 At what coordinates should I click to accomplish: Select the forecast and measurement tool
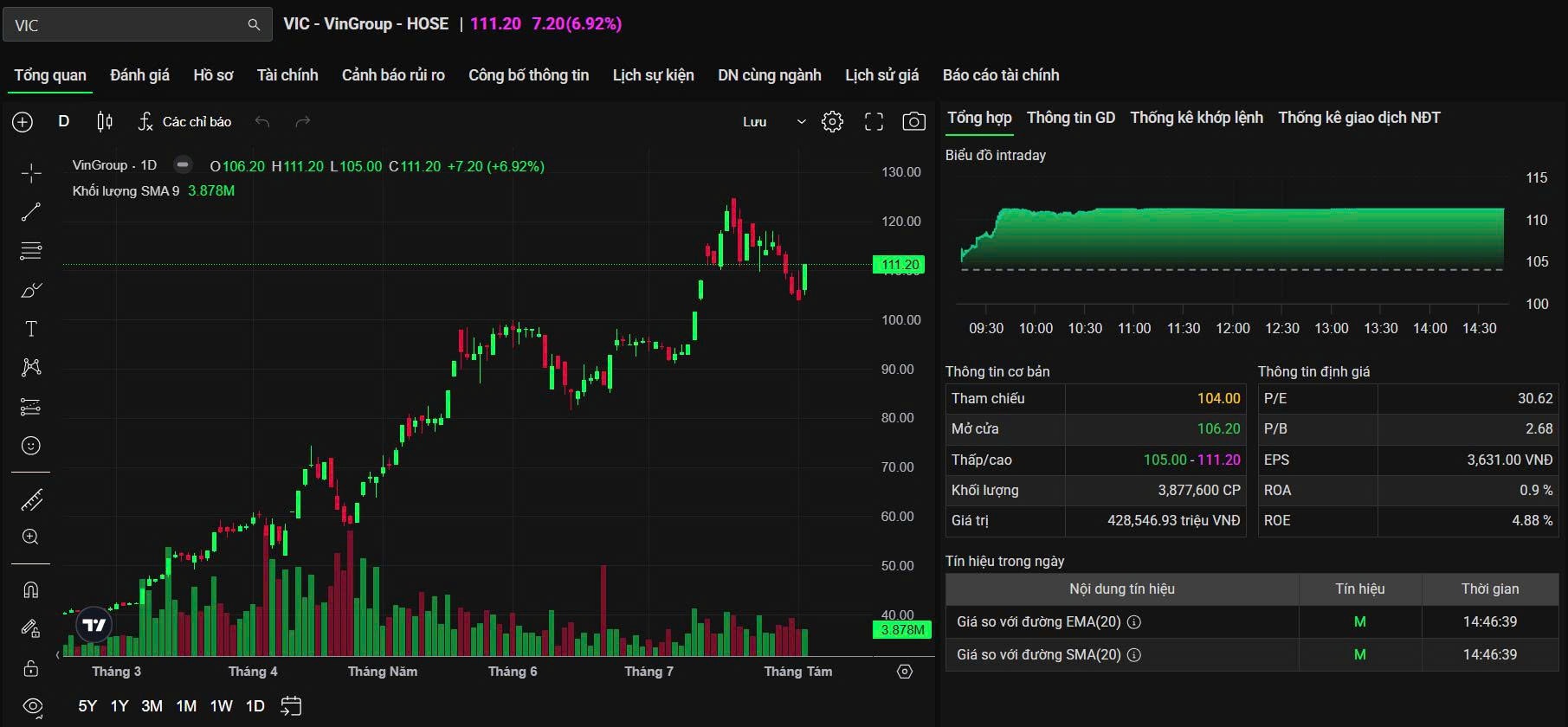pos(31,407)
